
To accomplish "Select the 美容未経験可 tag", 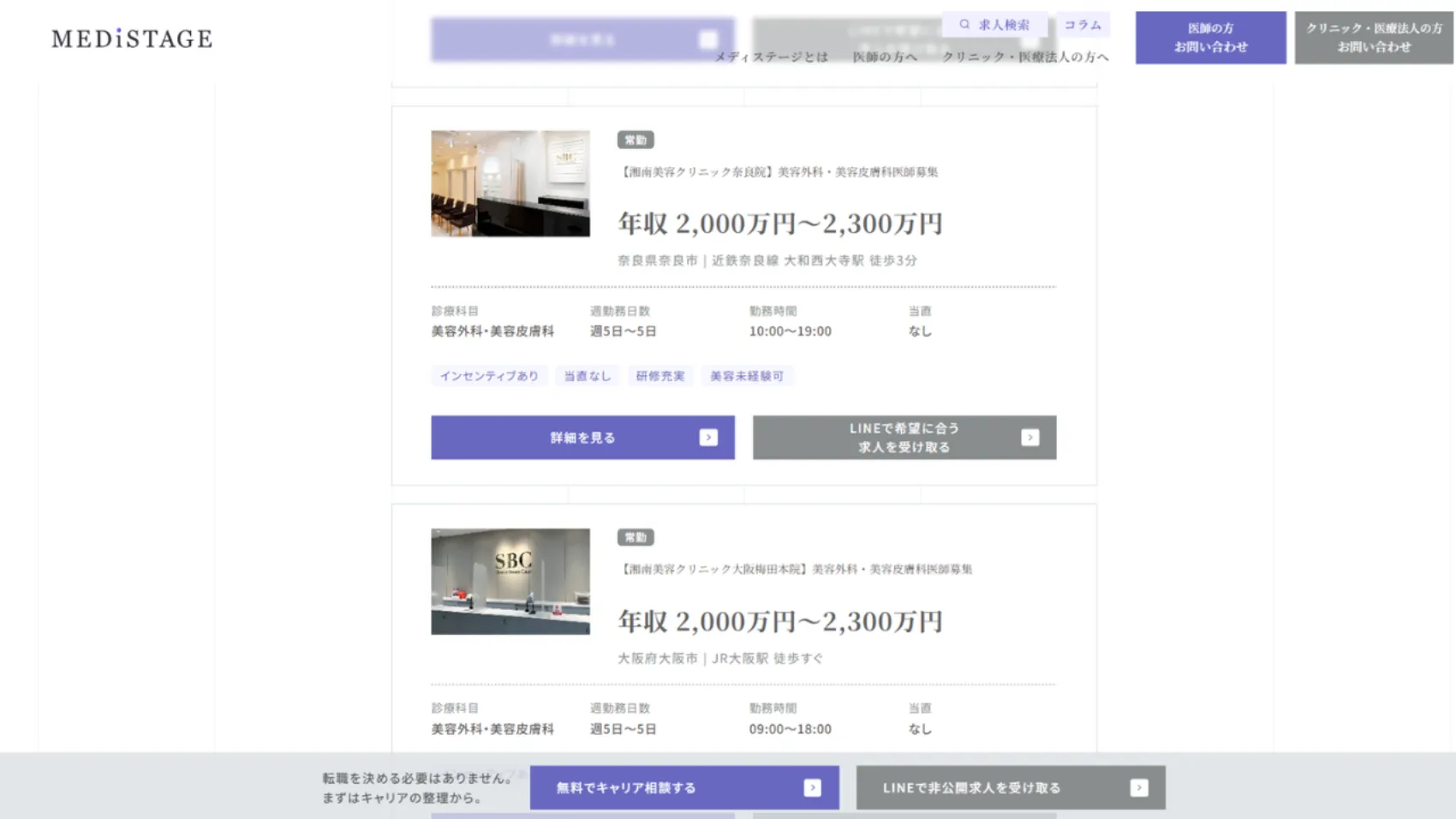I will (747, 376).
